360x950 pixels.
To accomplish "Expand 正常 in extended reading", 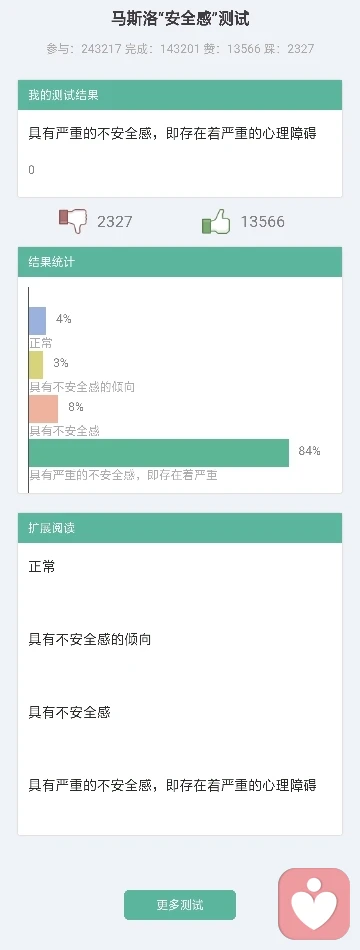I will pyautogui.click(x=42, y=567).
